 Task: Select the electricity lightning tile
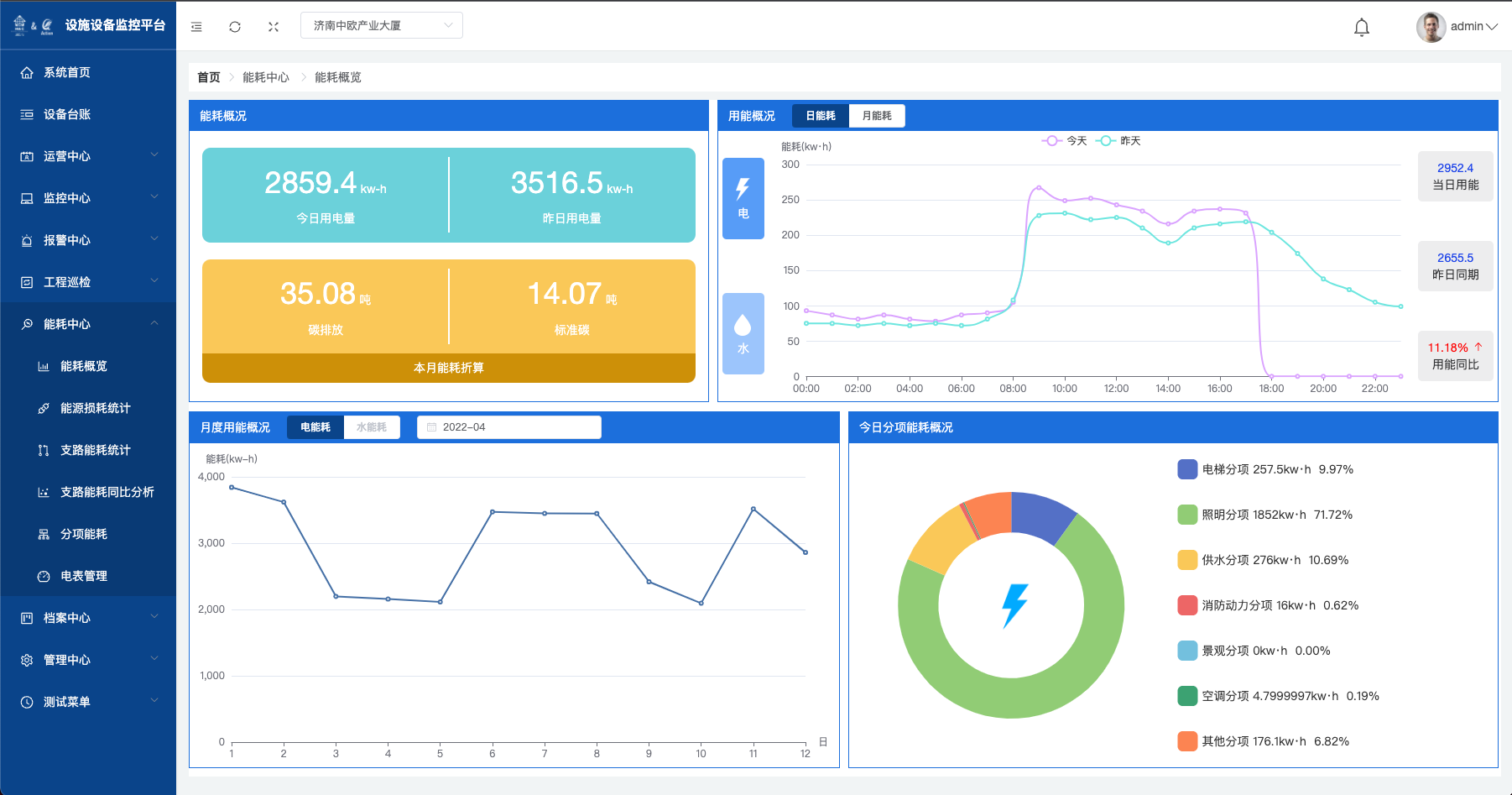coord(743,198)
